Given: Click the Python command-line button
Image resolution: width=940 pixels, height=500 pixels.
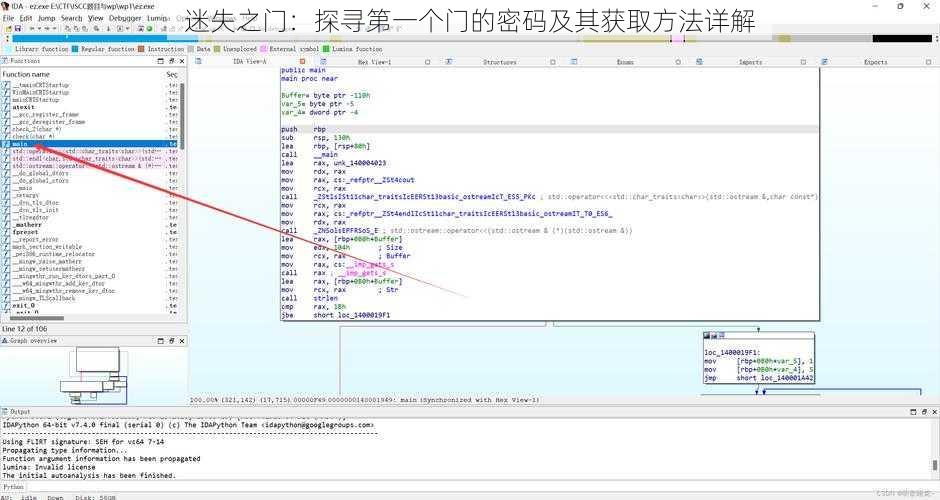Looking at the screenshot, I should point(13,487).
